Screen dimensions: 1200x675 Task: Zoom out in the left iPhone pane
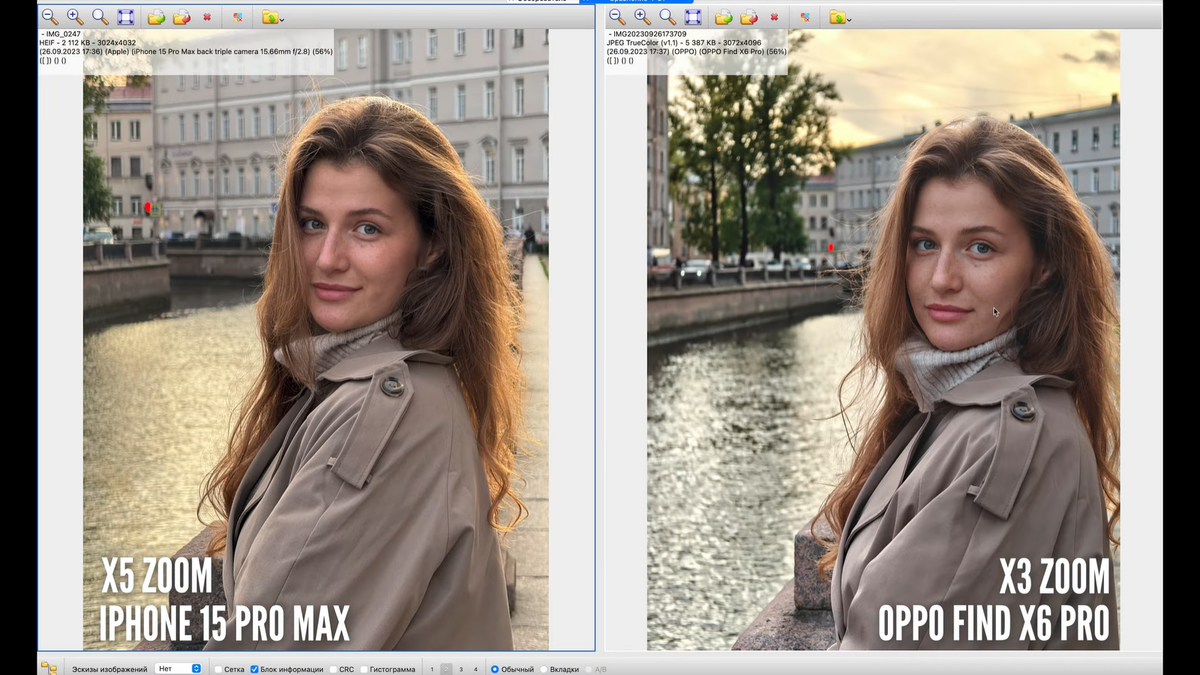(50, 17)
